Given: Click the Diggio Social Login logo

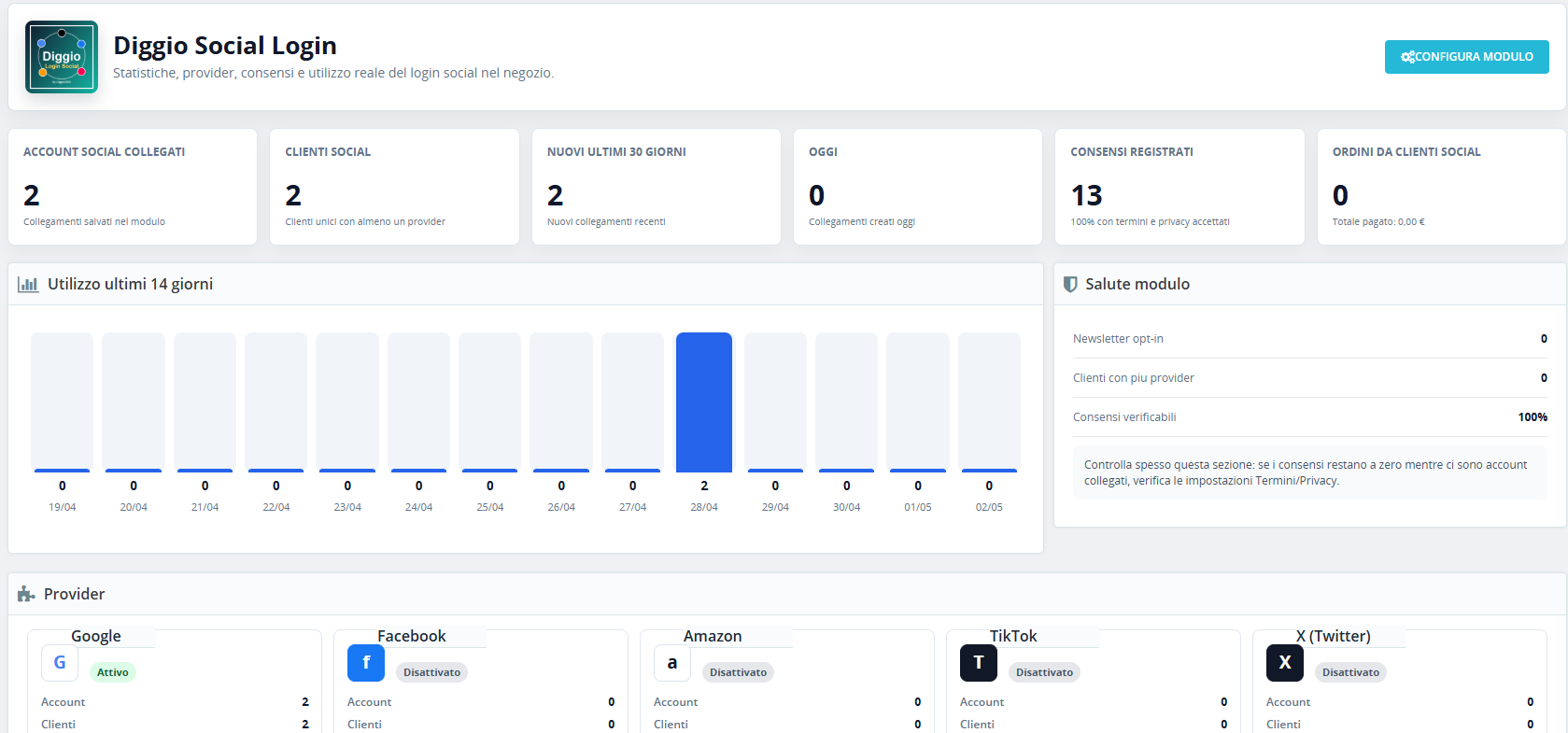Looking at the screenshot, I should (62, 57).
